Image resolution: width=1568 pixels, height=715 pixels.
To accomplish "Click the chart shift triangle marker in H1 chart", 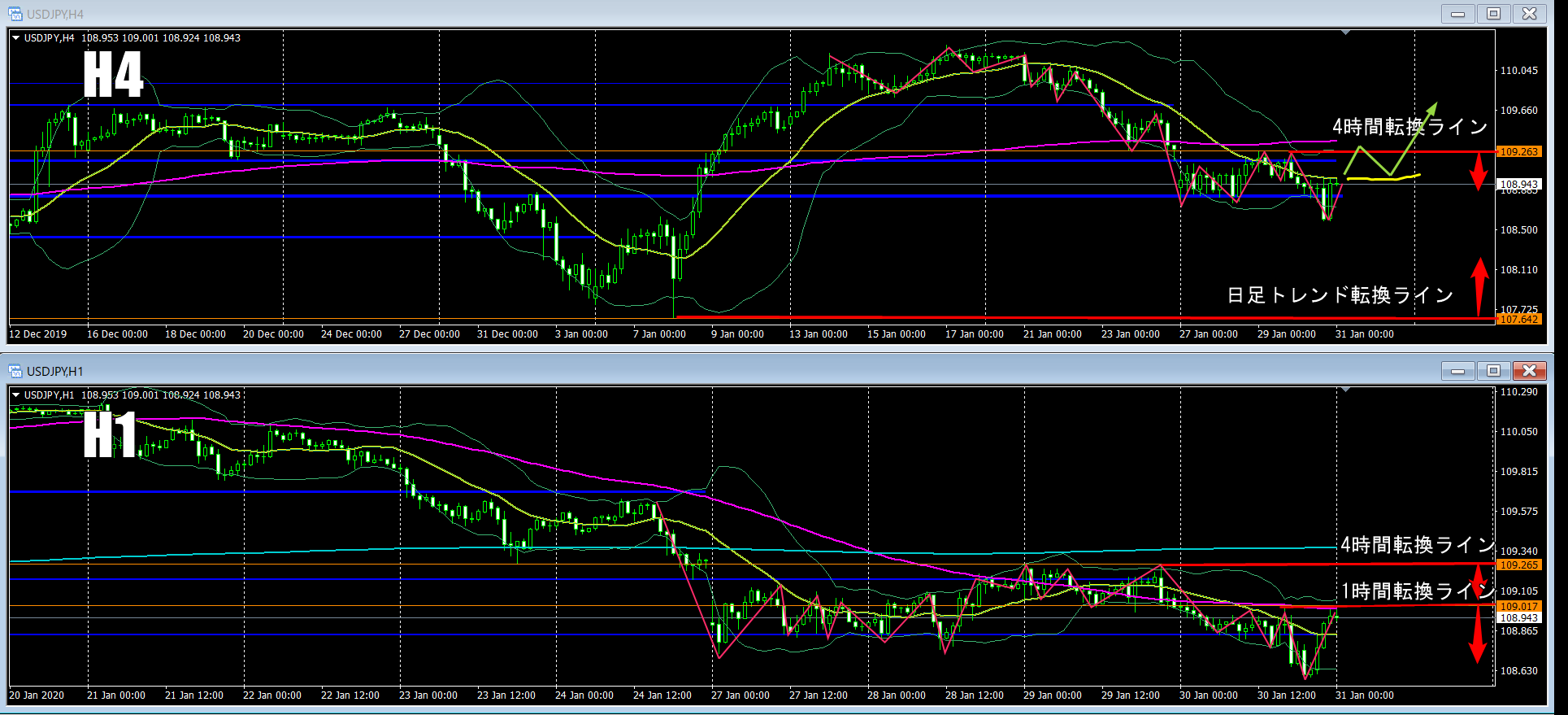I will [x=1346, y=390].
